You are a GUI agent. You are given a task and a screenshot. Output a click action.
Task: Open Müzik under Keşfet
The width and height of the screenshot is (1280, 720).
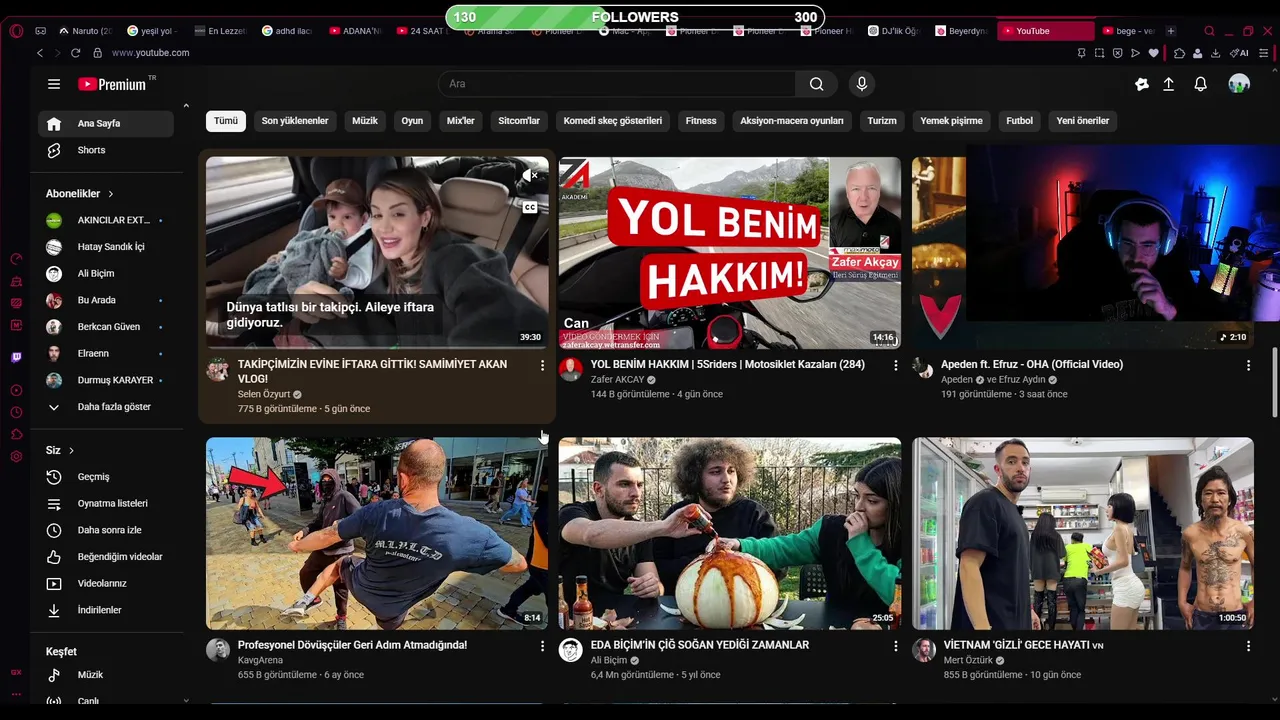pos(105,675)
